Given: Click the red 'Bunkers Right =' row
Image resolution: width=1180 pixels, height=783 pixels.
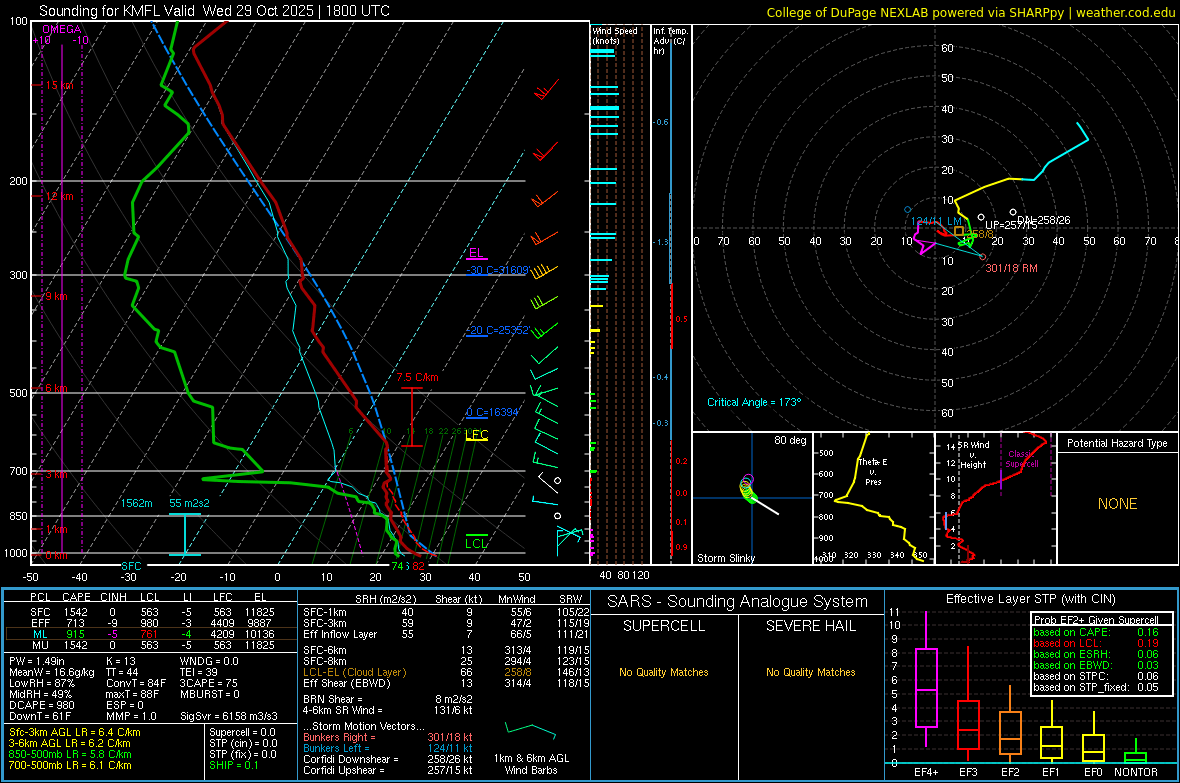Looking at the screenshot, I should click(x=388, y=737).
